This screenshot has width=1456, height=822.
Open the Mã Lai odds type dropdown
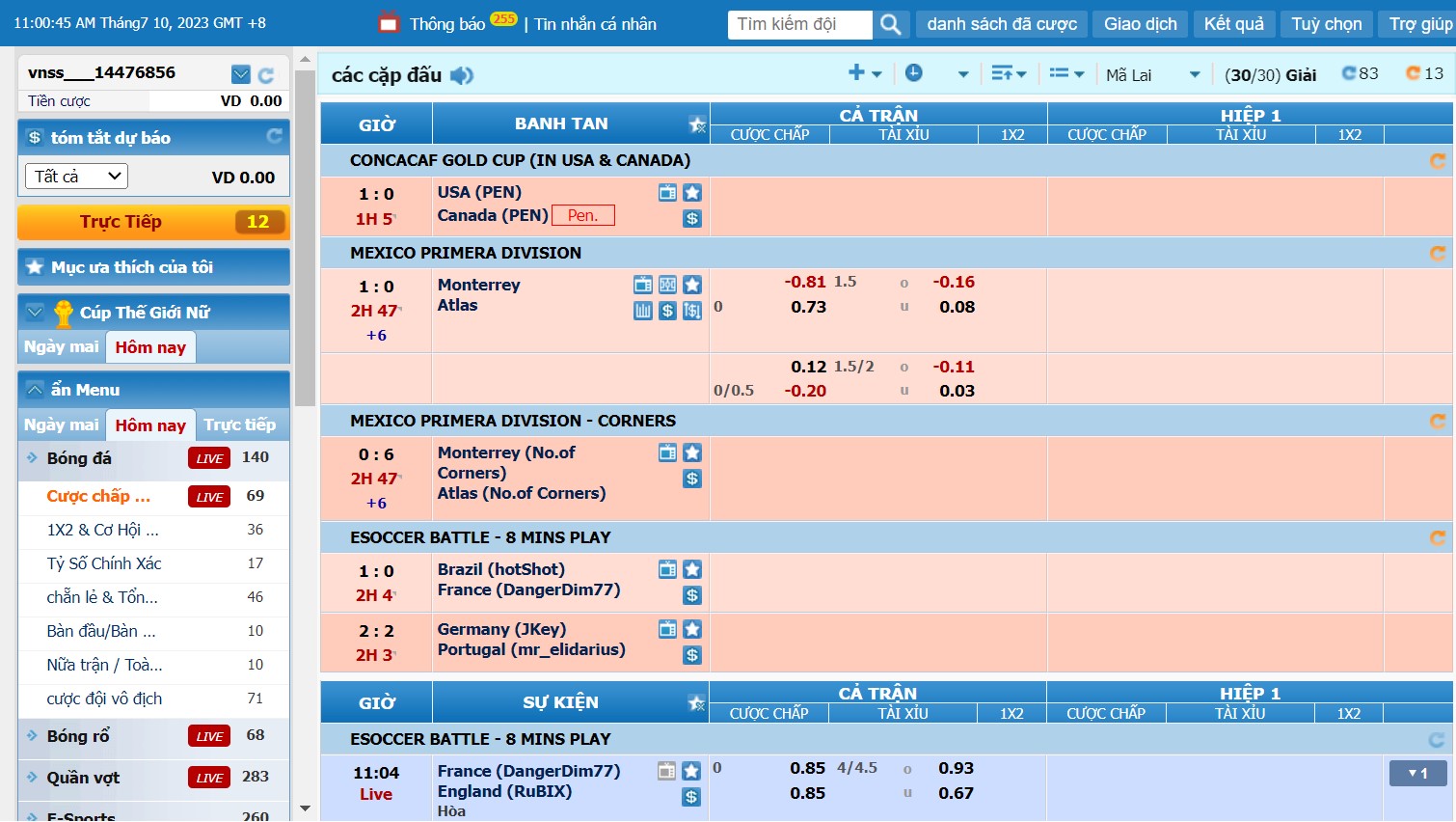pos(1152,75)
